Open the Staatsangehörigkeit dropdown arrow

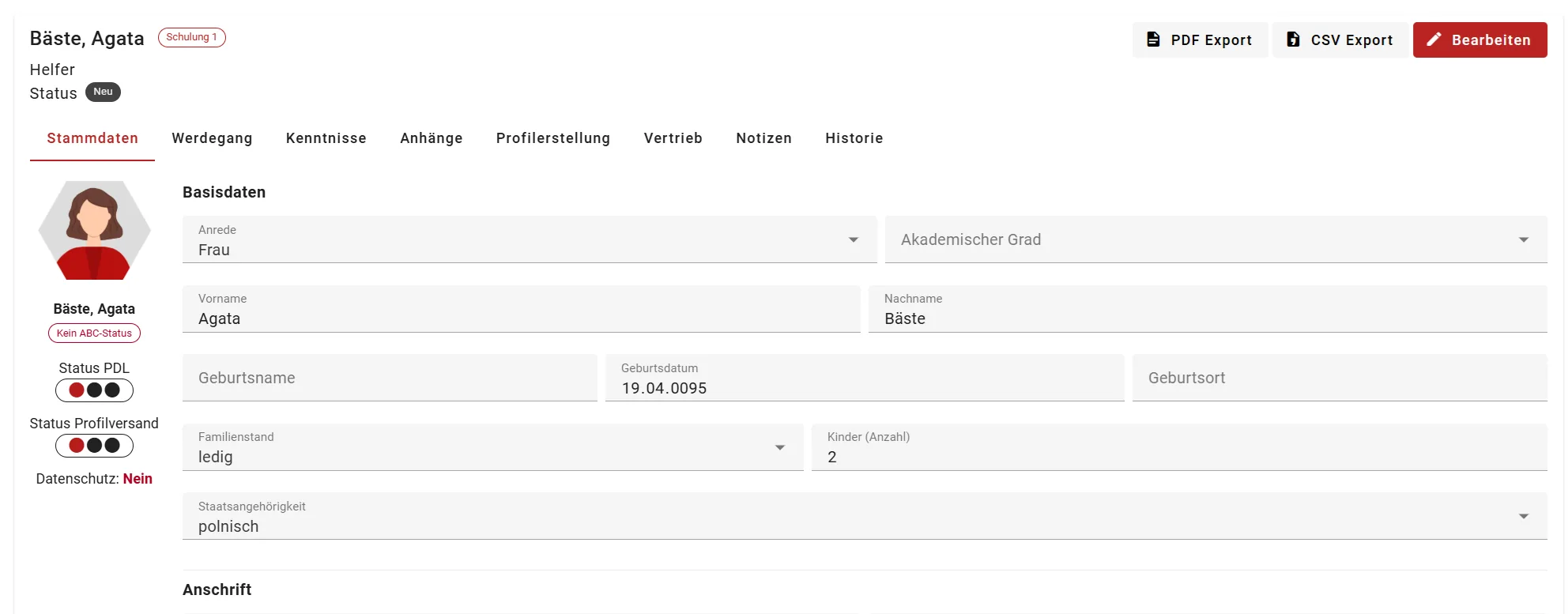pos(1524,516)
